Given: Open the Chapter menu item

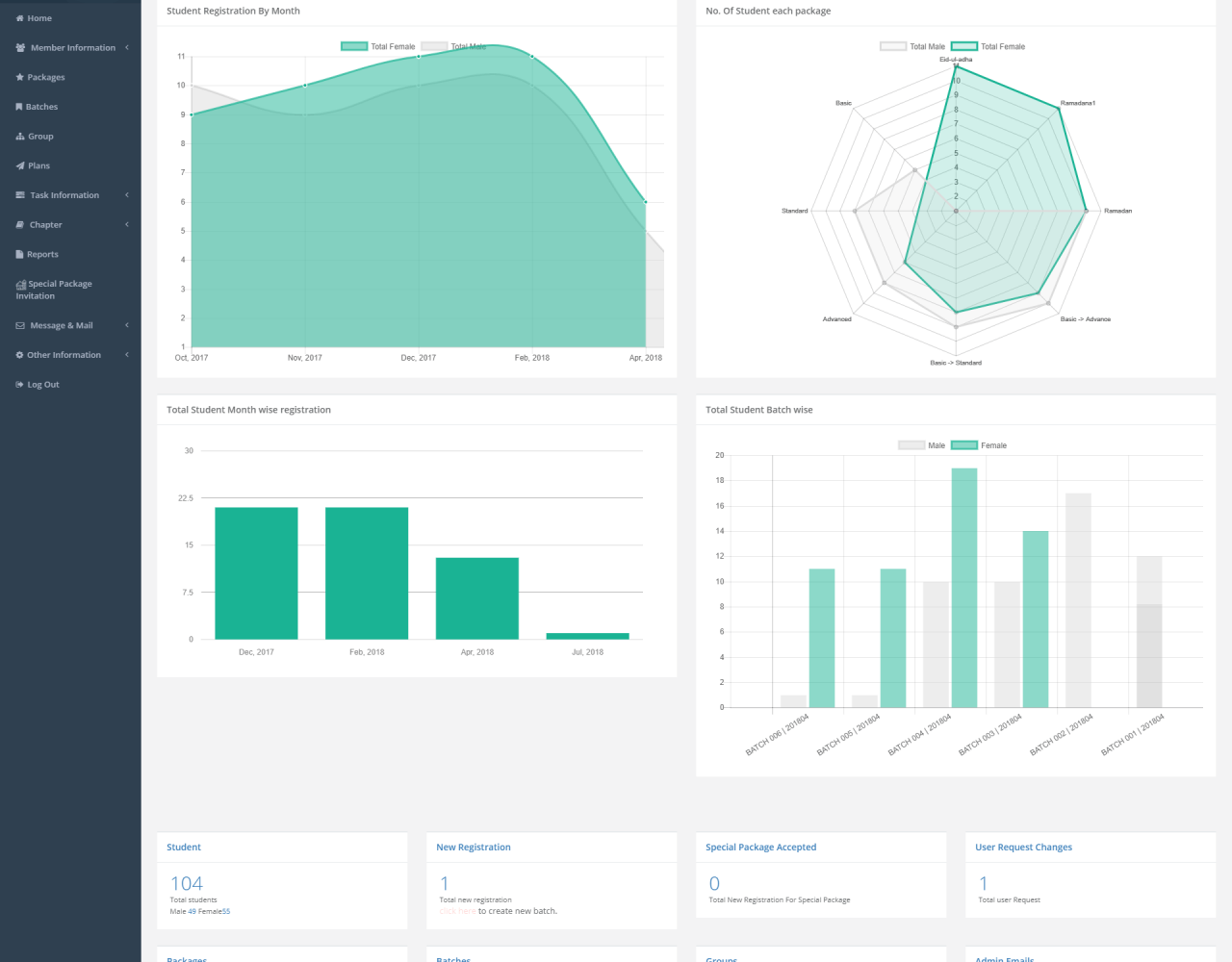Looking at the screenshot, I should tap(45, 225).
